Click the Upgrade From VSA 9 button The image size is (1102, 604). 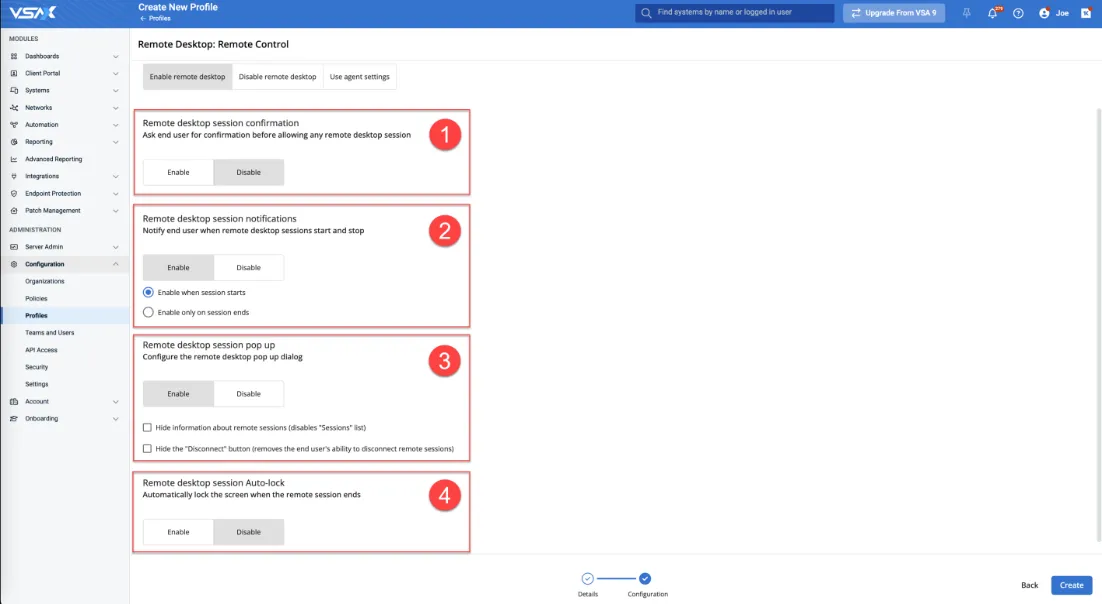pos(895,13)
